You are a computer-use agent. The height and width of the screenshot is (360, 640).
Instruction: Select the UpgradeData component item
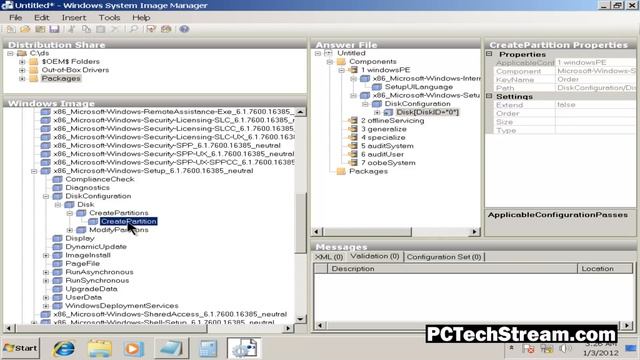[x=91, y=289]
